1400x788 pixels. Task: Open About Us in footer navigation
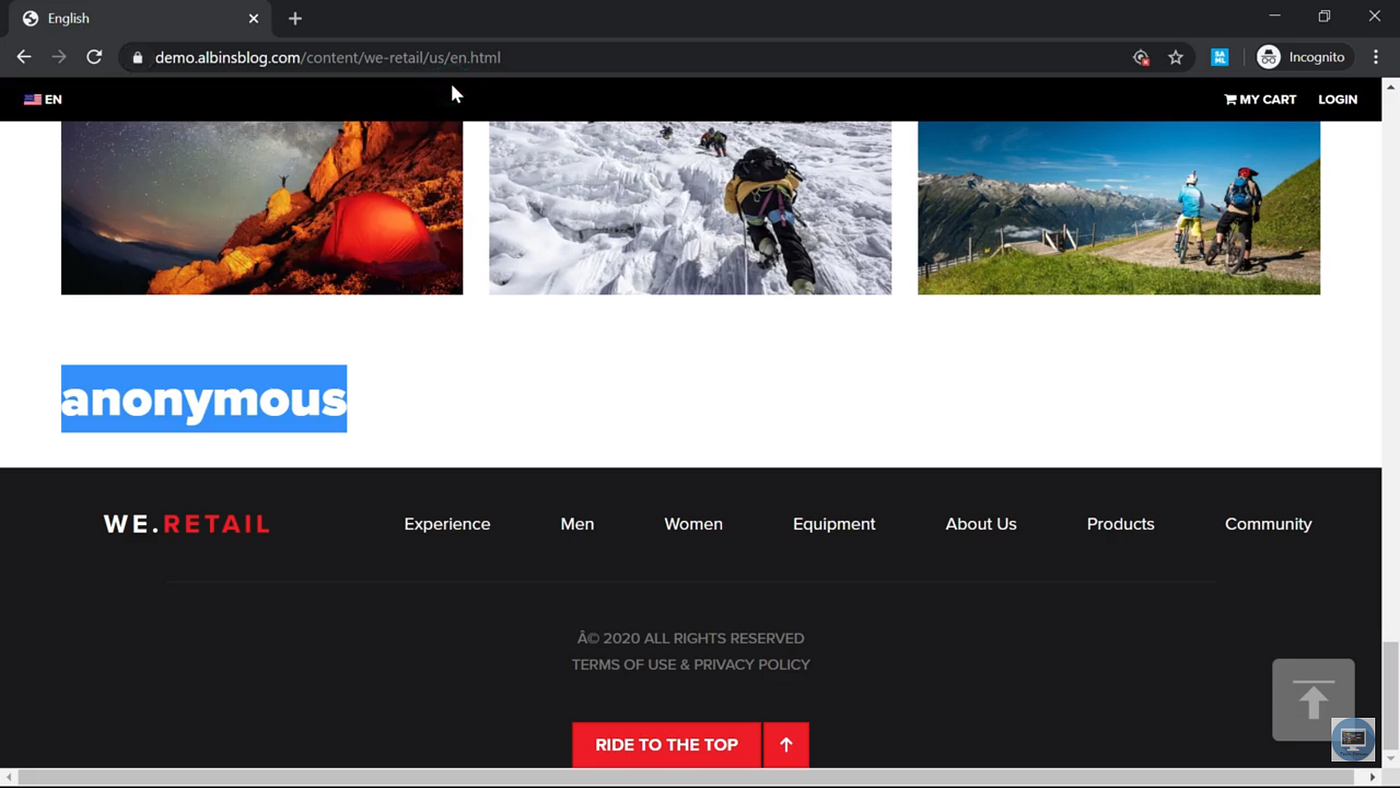981,524
